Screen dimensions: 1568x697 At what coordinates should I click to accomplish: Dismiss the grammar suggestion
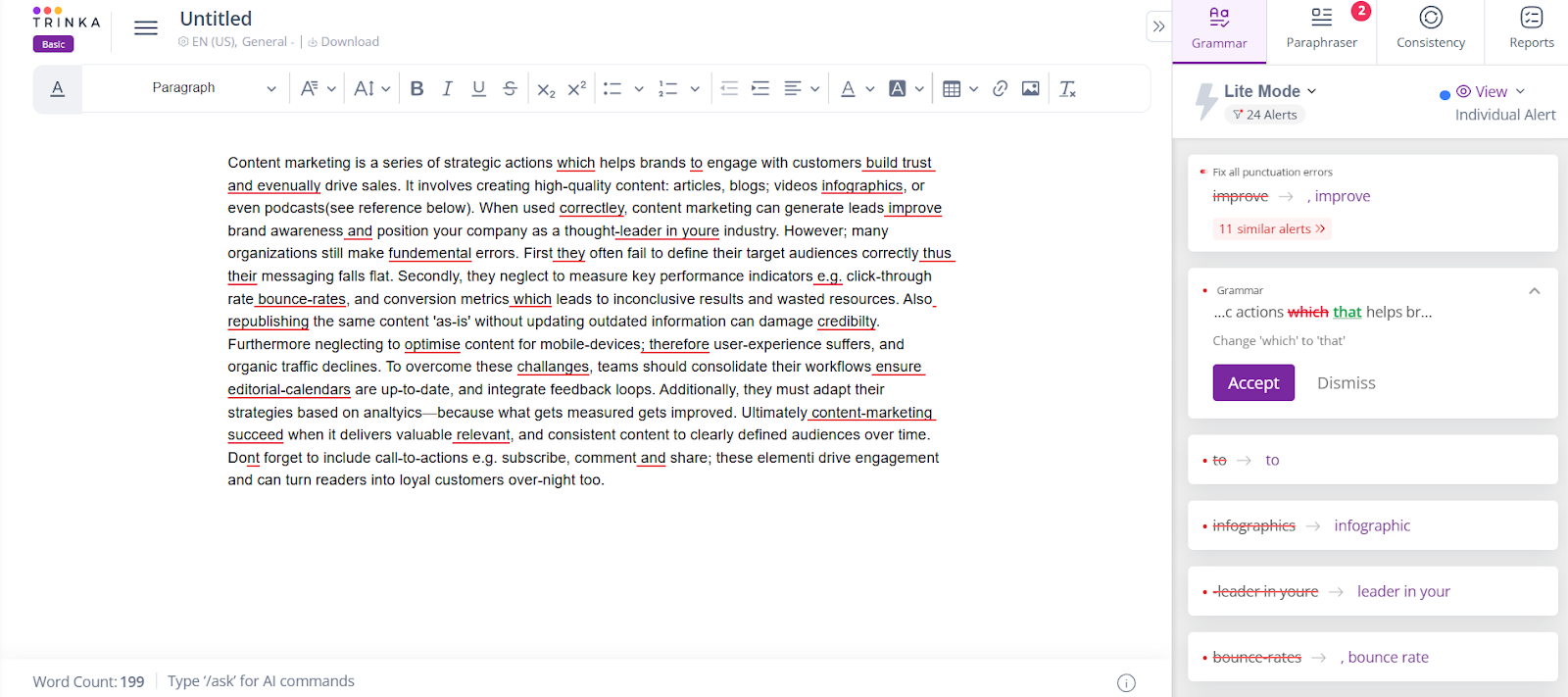click(1346, 382)
